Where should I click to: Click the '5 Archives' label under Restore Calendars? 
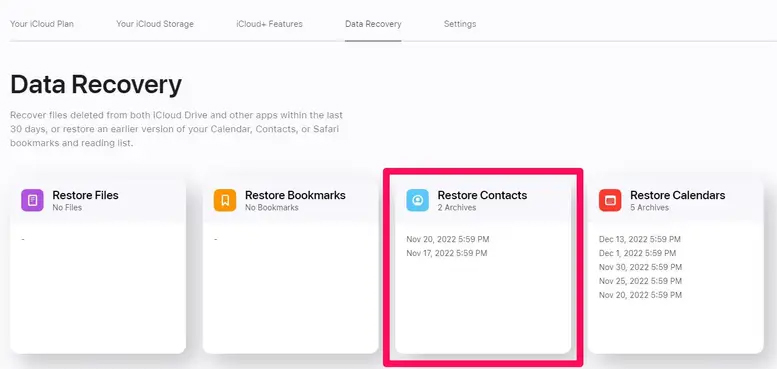pos(650,208)
